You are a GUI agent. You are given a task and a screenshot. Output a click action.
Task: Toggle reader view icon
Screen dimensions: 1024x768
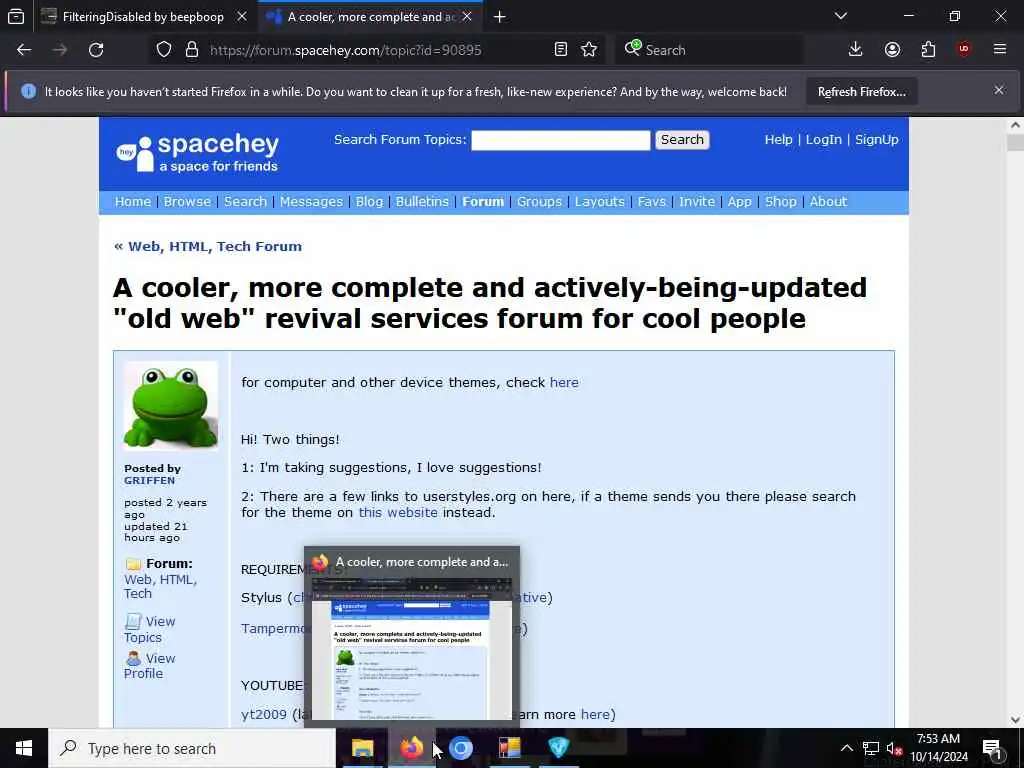pyautogui.click(x=560, y=50)
